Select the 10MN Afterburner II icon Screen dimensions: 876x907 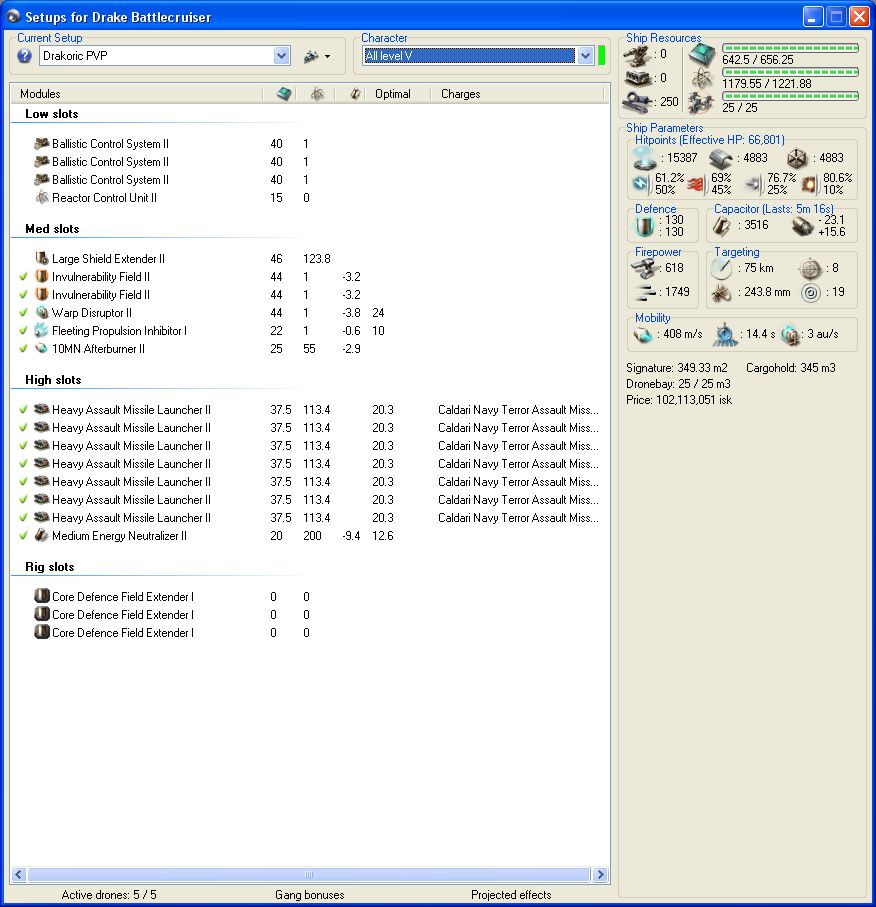point(41,348)
